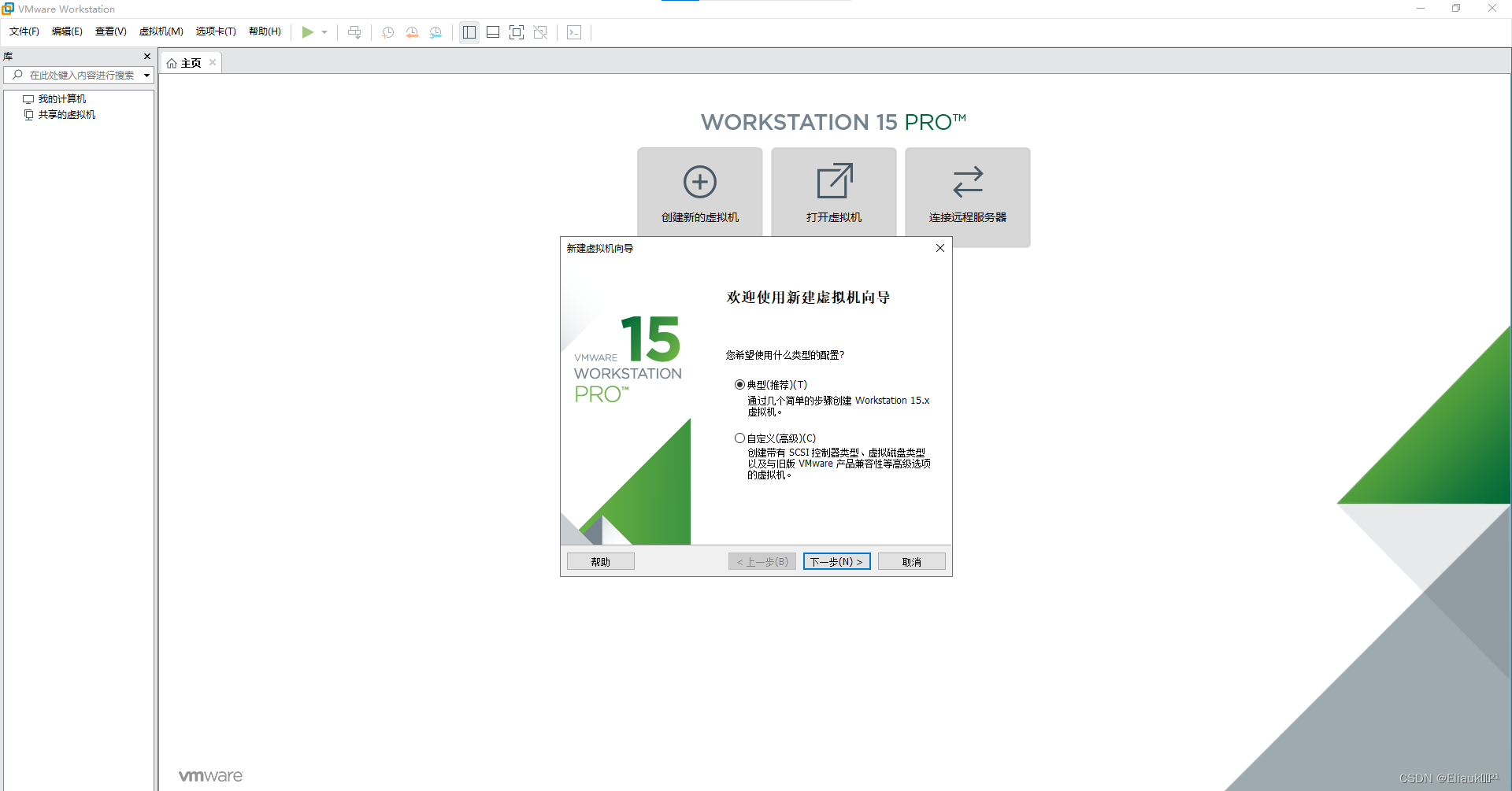Image resolution: width=1512 pixels, height=791 pixels.
Task: Open the power options dropdown arrow
Action: point(324,32)
